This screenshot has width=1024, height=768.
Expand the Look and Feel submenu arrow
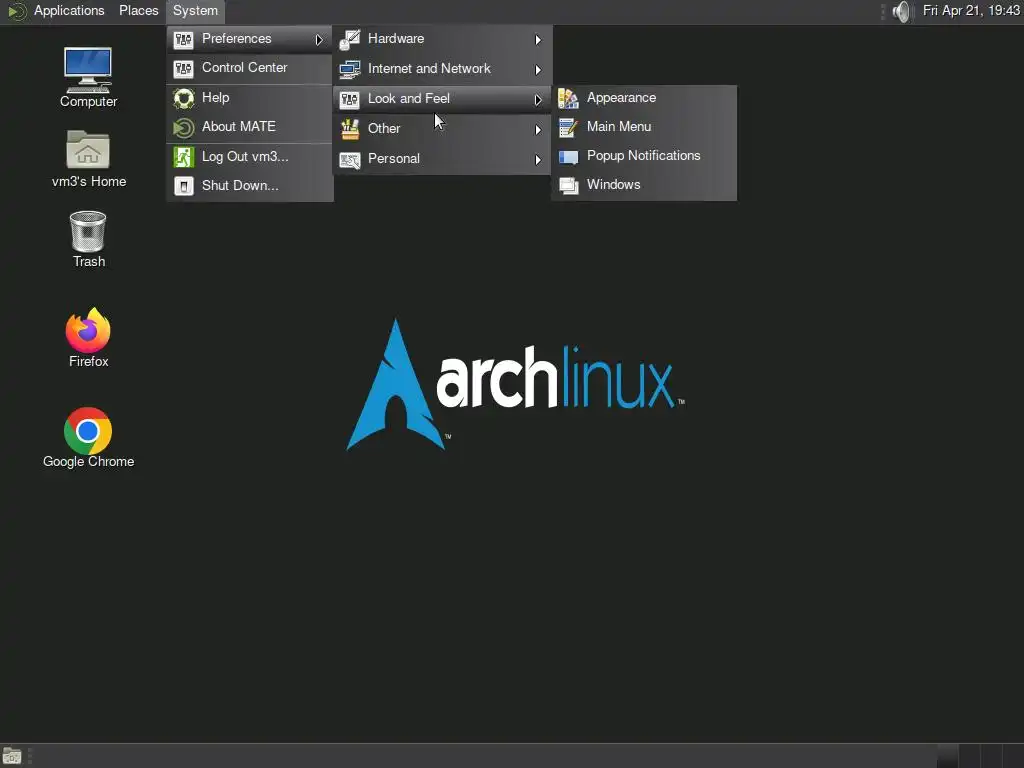click(537, 100)
